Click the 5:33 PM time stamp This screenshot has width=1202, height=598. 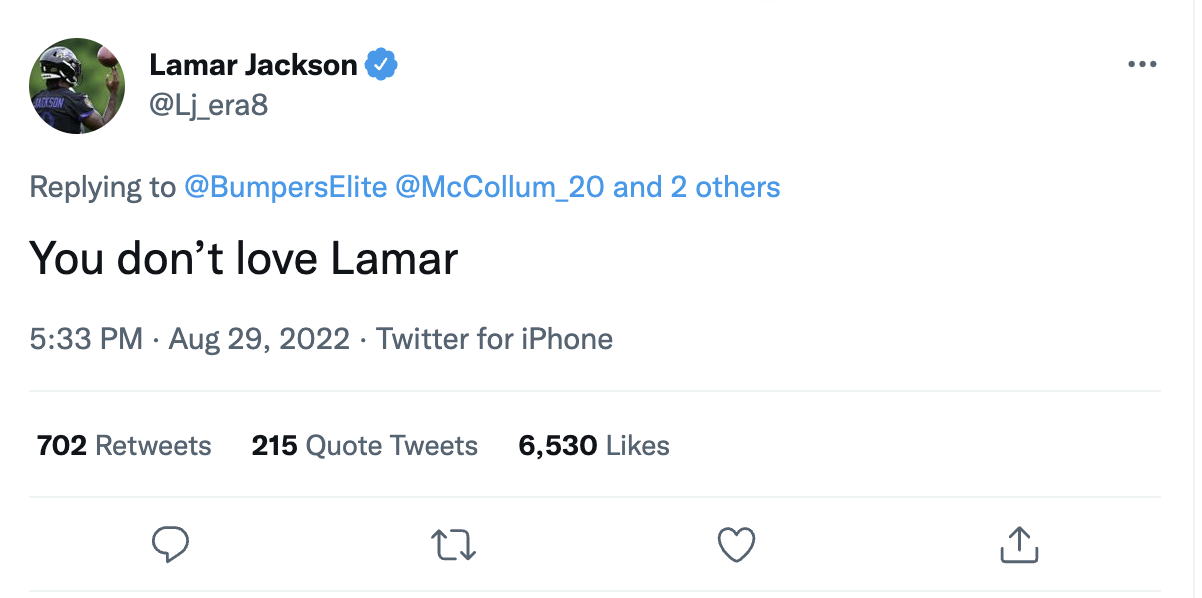(86, 339)
